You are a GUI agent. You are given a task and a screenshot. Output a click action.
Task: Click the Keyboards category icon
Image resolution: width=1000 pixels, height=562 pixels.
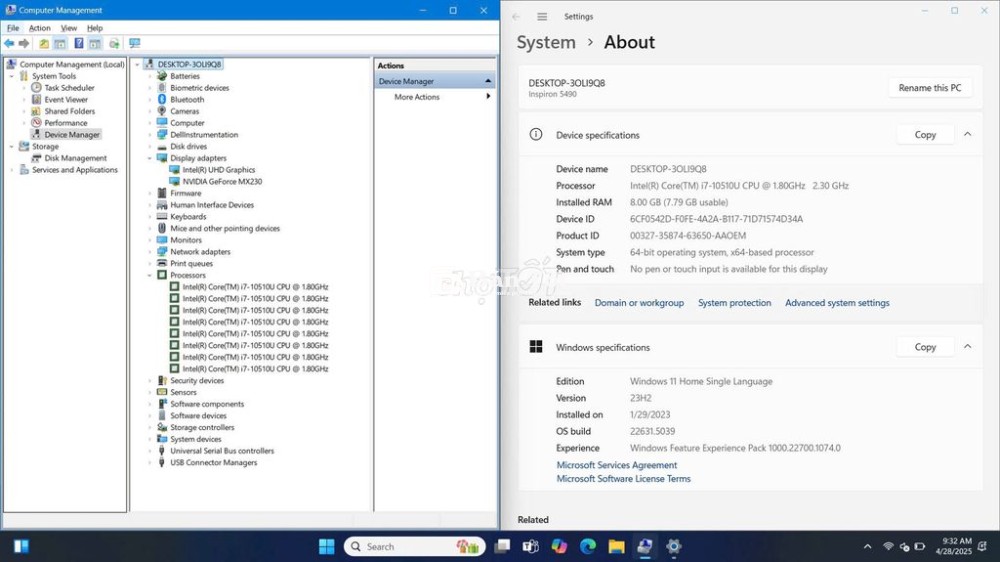pos(162,216)
